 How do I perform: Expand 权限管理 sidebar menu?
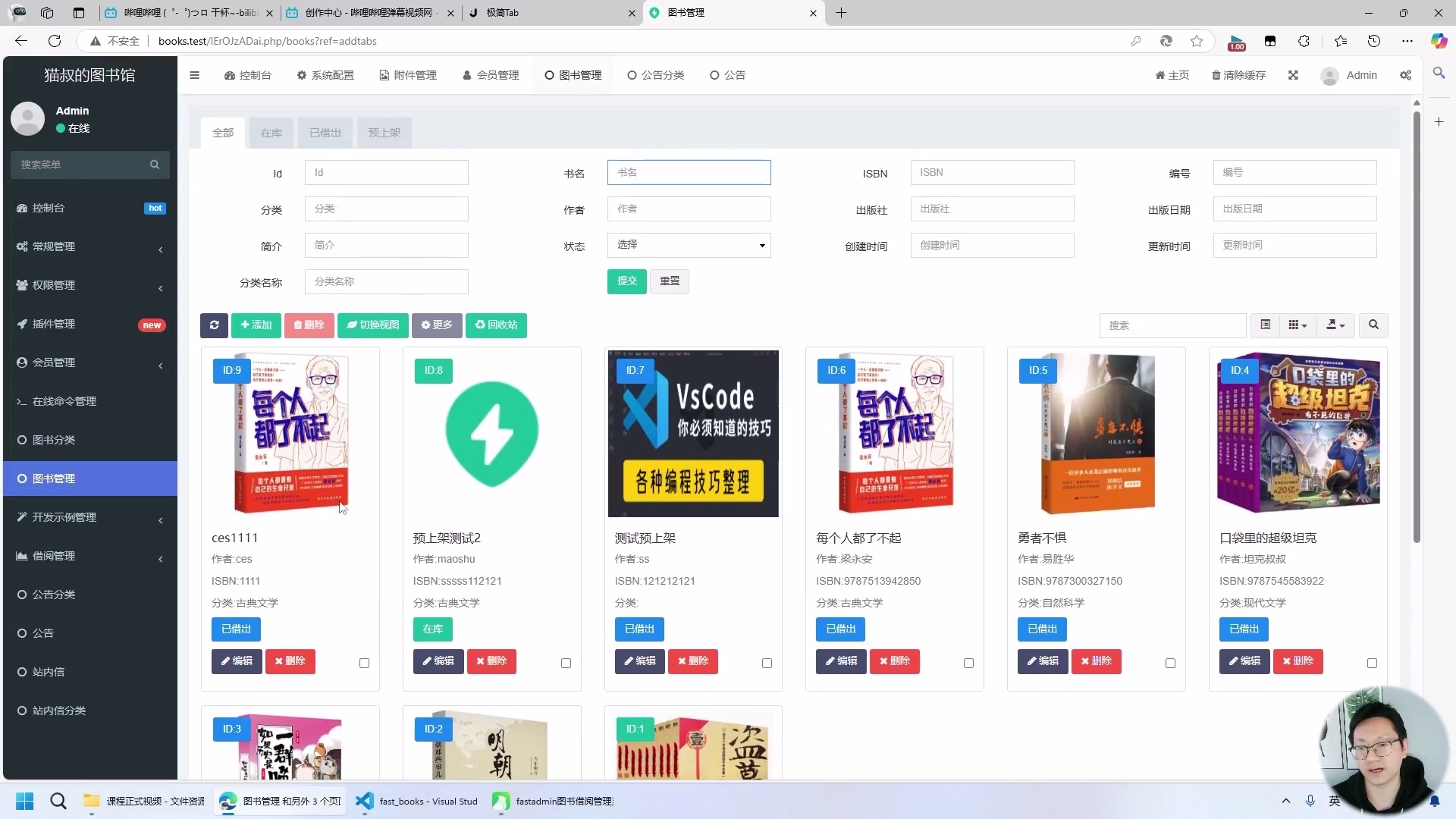pyautogui.click(x=90, y=285)
